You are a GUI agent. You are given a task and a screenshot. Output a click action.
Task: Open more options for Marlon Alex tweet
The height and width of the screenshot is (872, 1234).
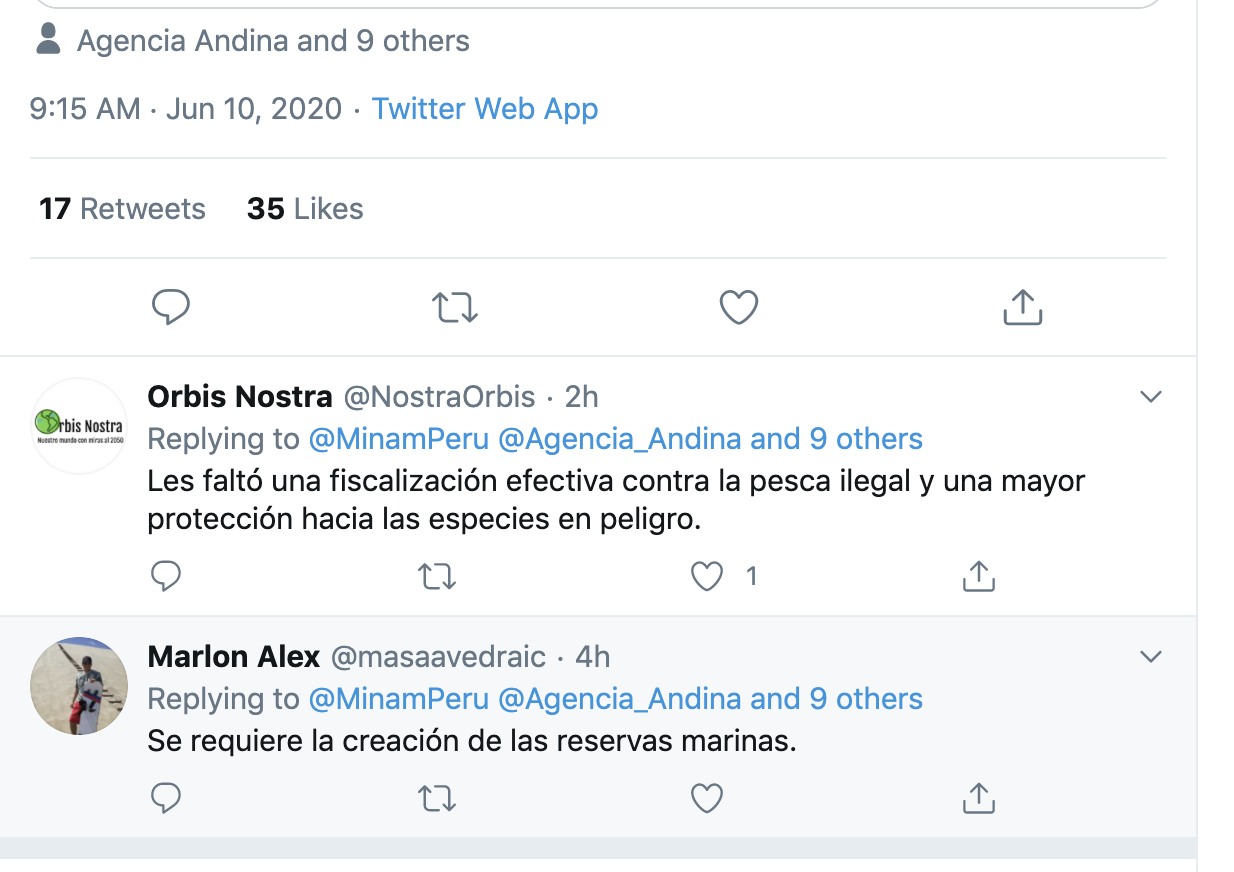pyautogui.click(x=1151, y=657)
